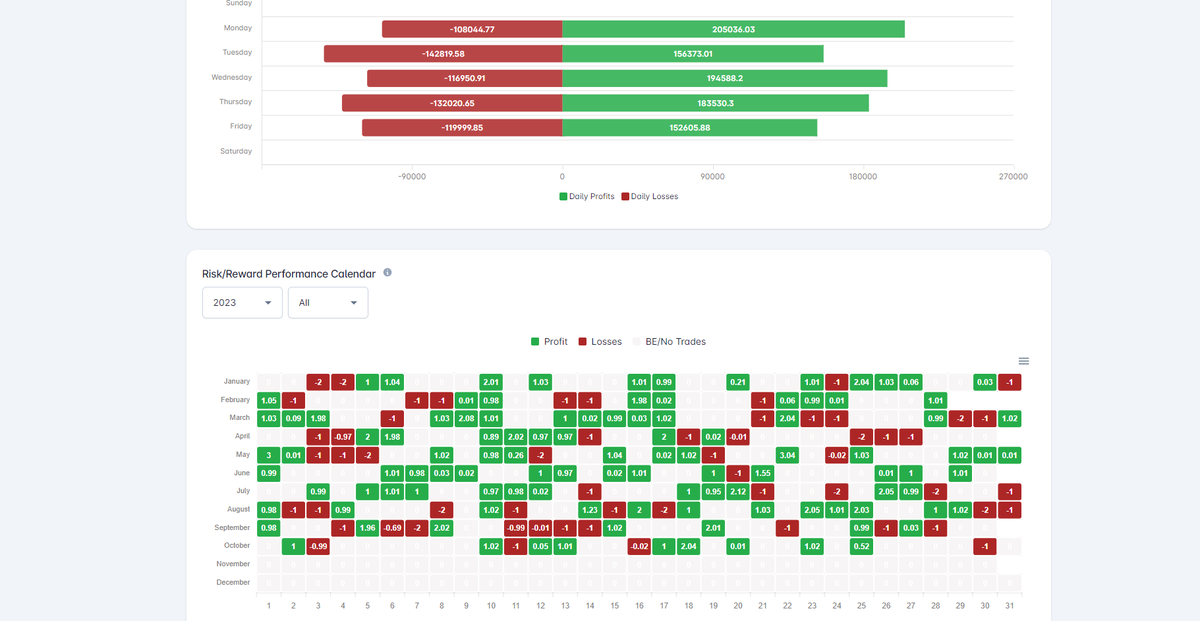Click the February cell showing 1.05
Viewport: 1200px width, 621px height.
point(269,400)
